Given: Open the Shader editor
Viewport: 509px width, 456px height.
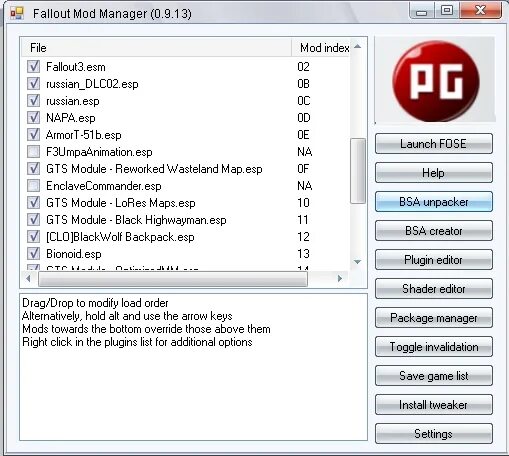Looking at the screenshot, I should click(x=434, y=289).
